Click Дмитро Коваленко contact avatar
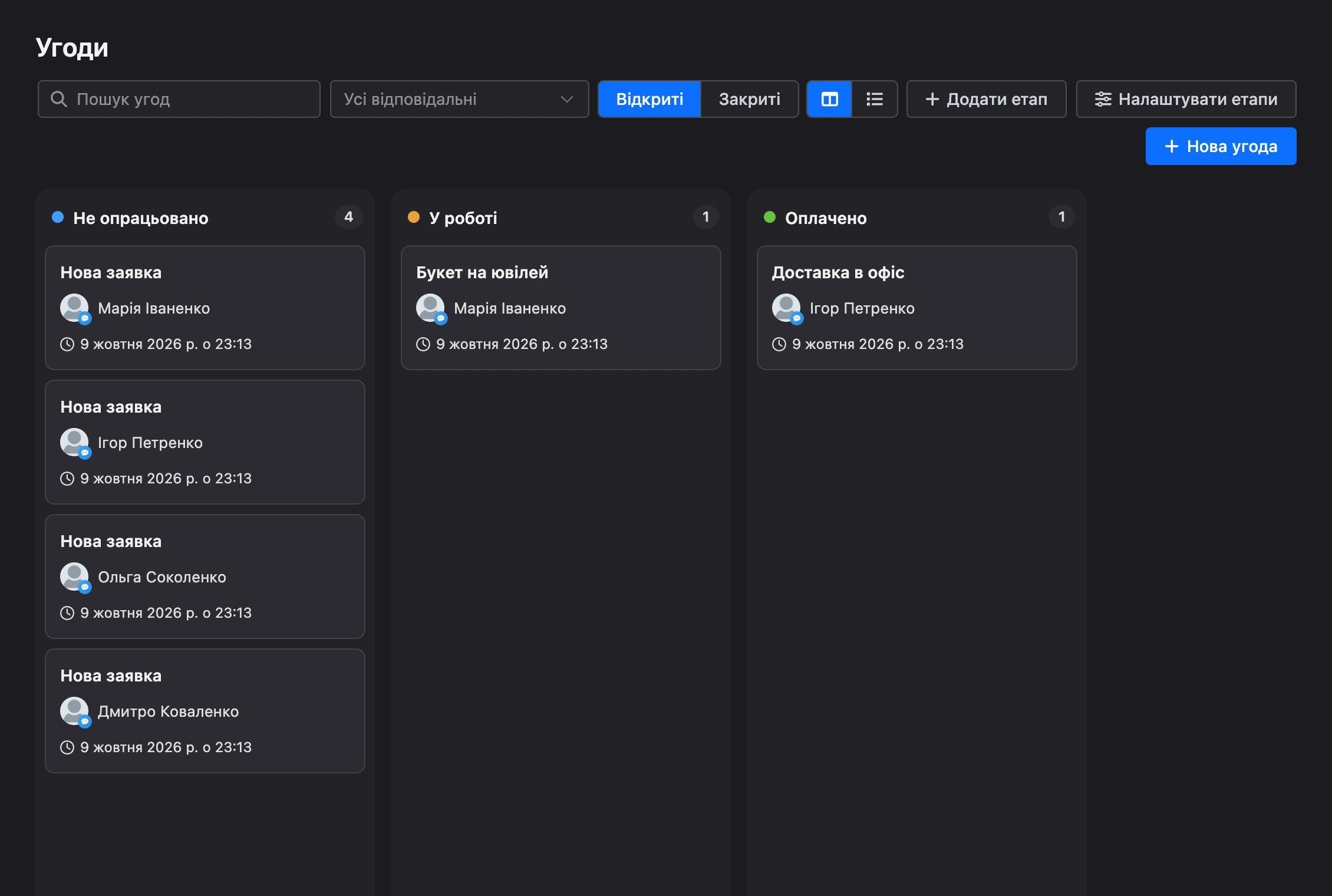This screenshot has height=896, width=1332. click(x=75, y=711)
